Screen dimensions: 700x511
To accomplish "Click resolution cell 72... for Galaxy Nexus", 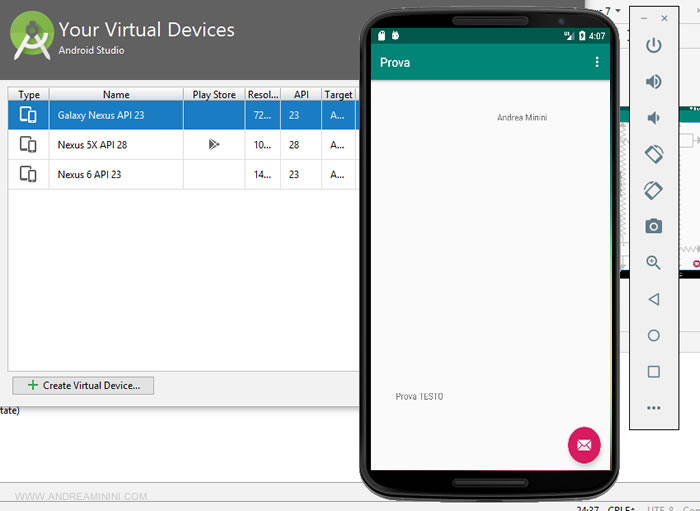I will [x=262, y=115].
